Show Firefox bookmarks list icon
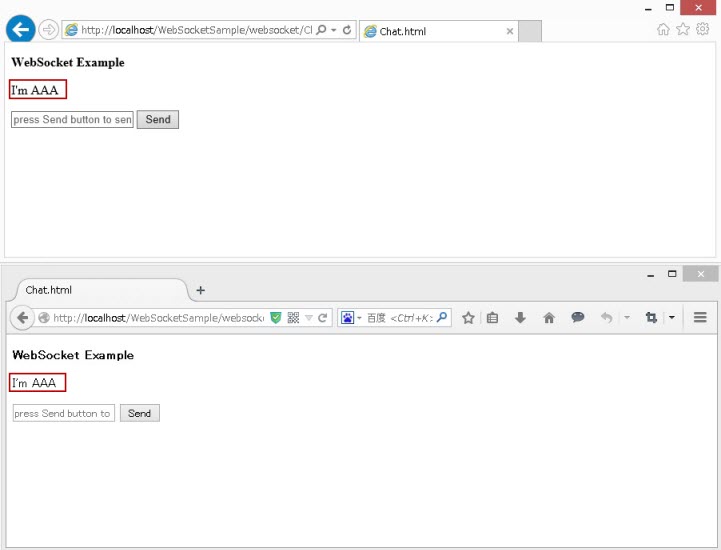 492,318
